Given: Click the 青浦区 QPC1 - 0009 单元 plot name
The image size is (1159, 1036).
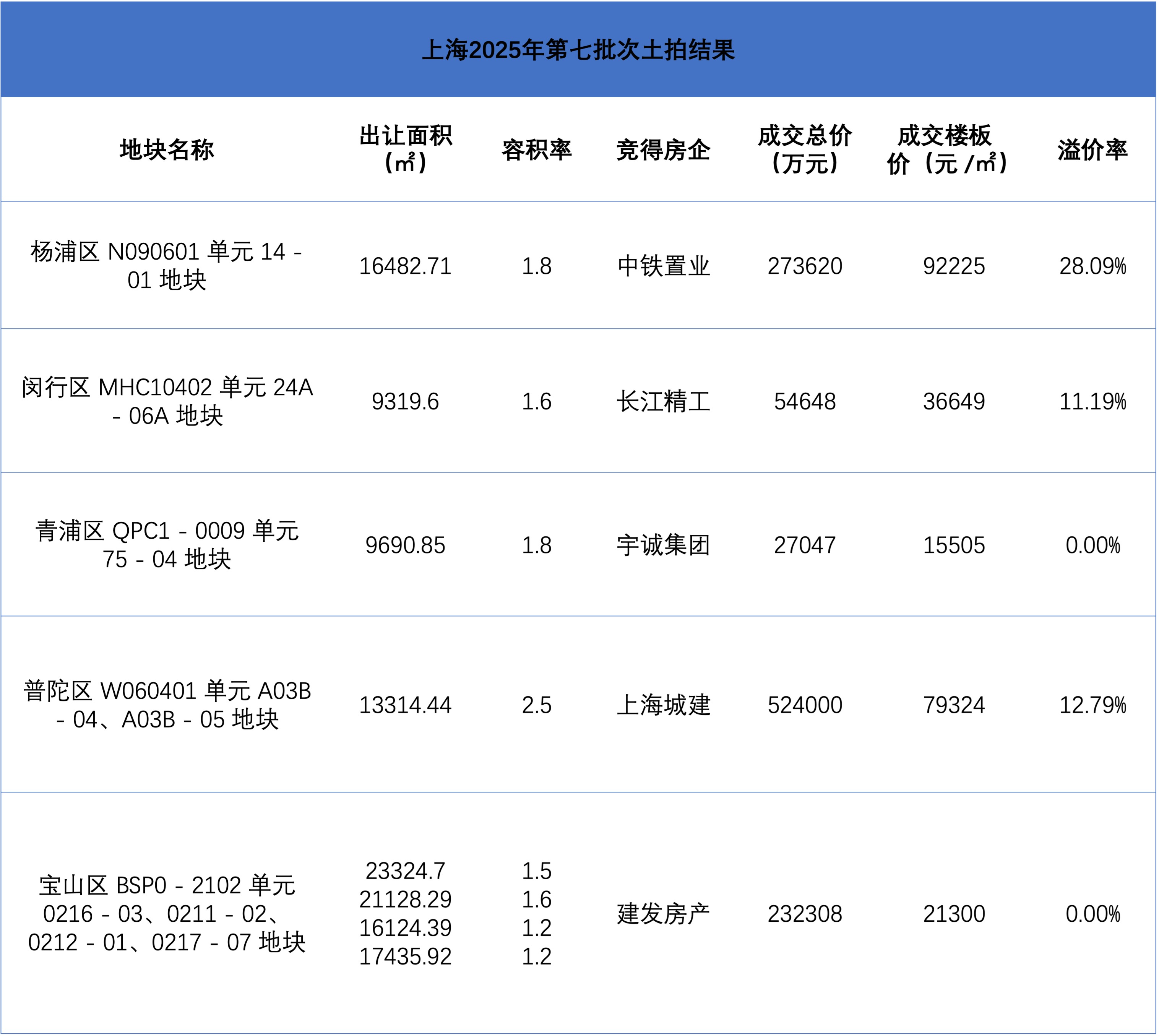Looking at the screenshot, I should point(167,545).
